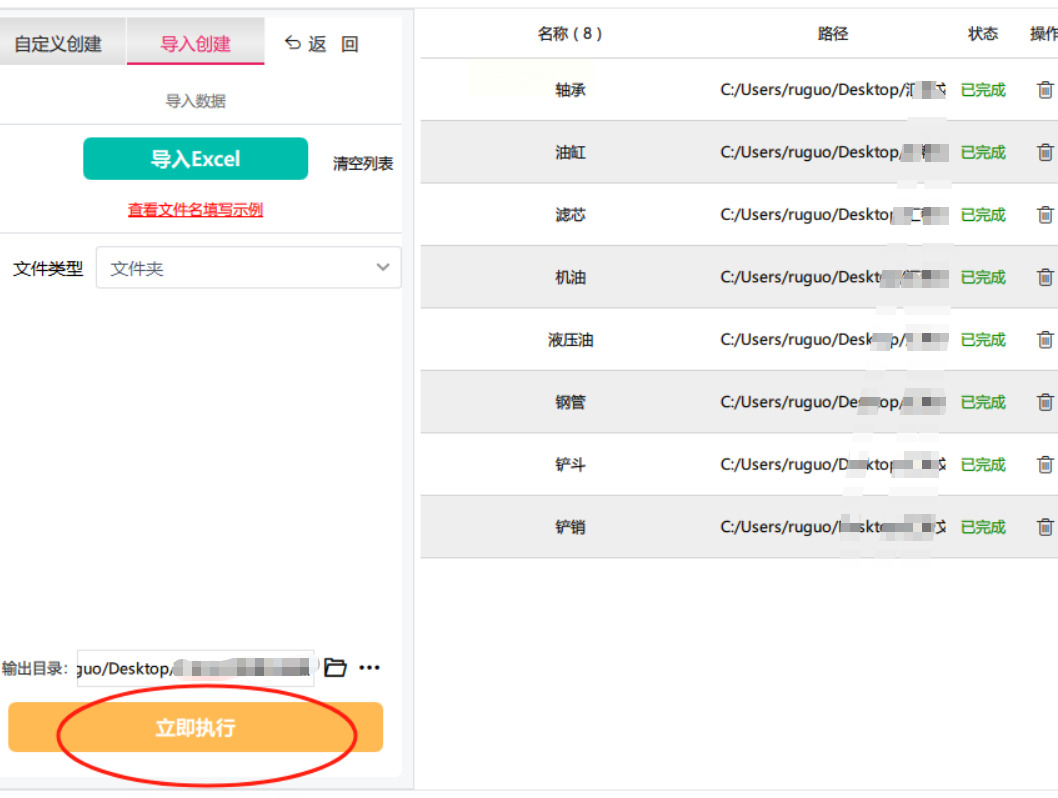Image resolution: width=1058 pixels, height=798 pixels.
Task: Click the 已完成 status in 液压油 row
Action: pyautogui.click(x=983, y=339)
